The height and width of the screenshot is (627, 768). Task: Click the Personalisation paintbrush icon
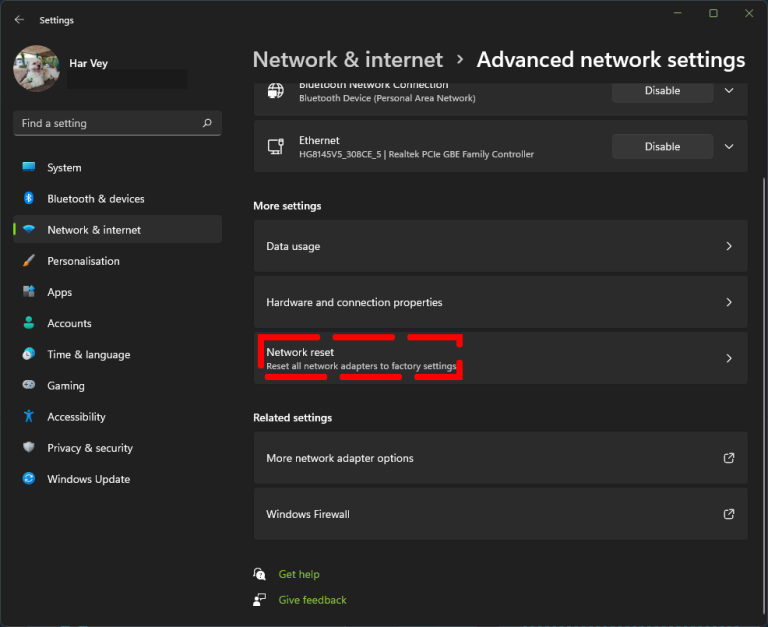[x=29, y=261]
